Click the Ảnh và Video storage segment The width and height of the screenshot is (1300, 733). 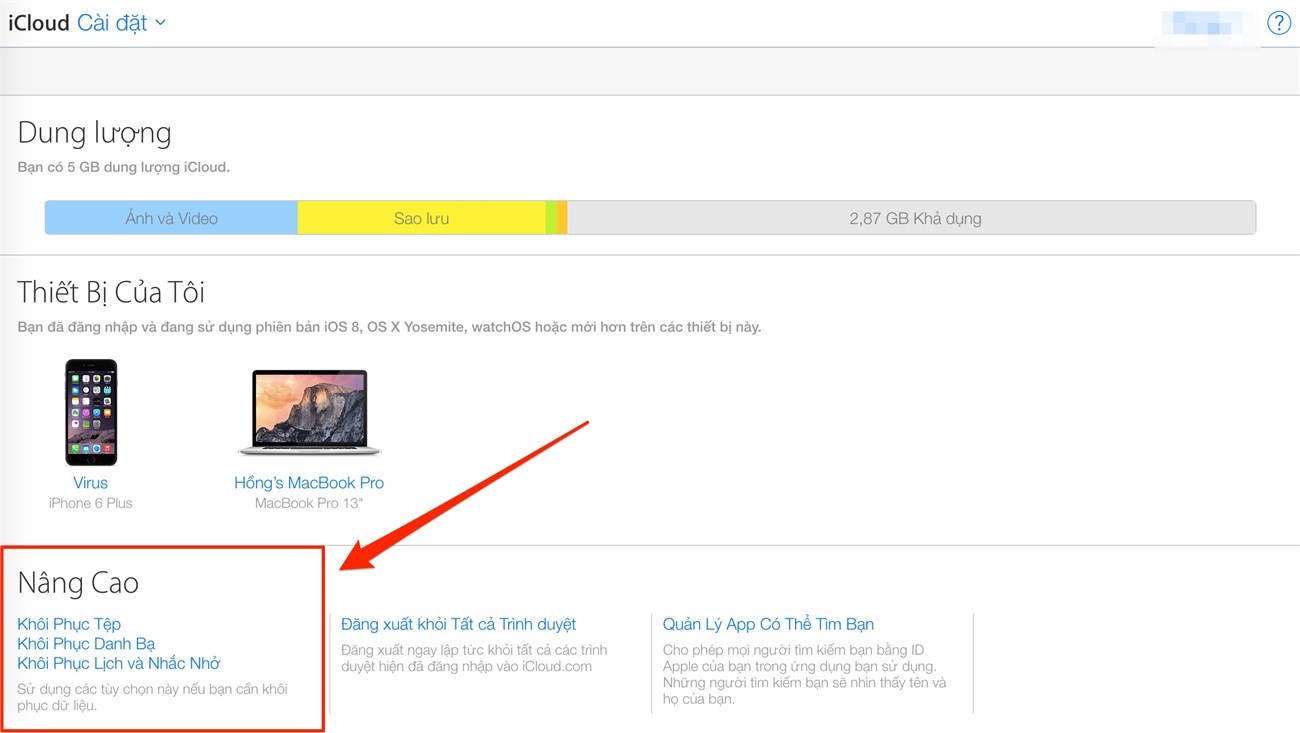tap(171, 218)
